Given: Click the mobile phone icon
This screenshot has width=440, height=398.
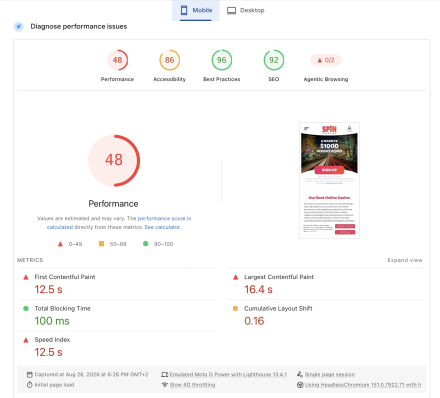Looking at the screenshot, I should coord(184,10).
